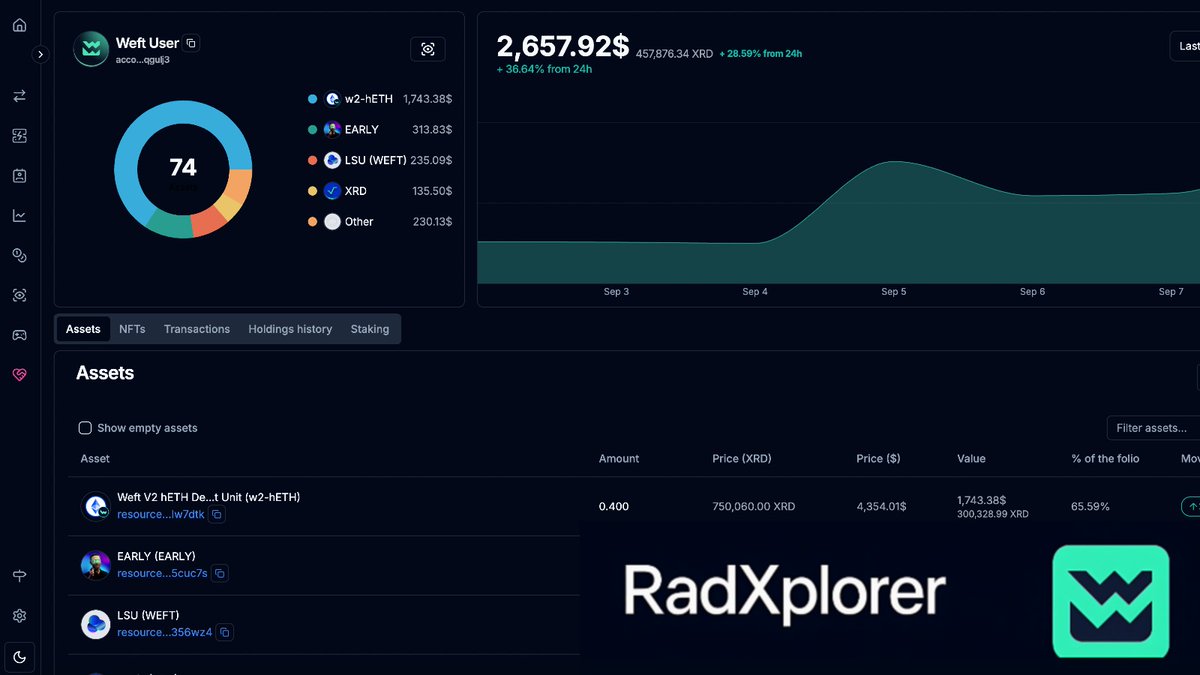Click the move arrow button in w2-hETH row

click(x=1190, y=507)
